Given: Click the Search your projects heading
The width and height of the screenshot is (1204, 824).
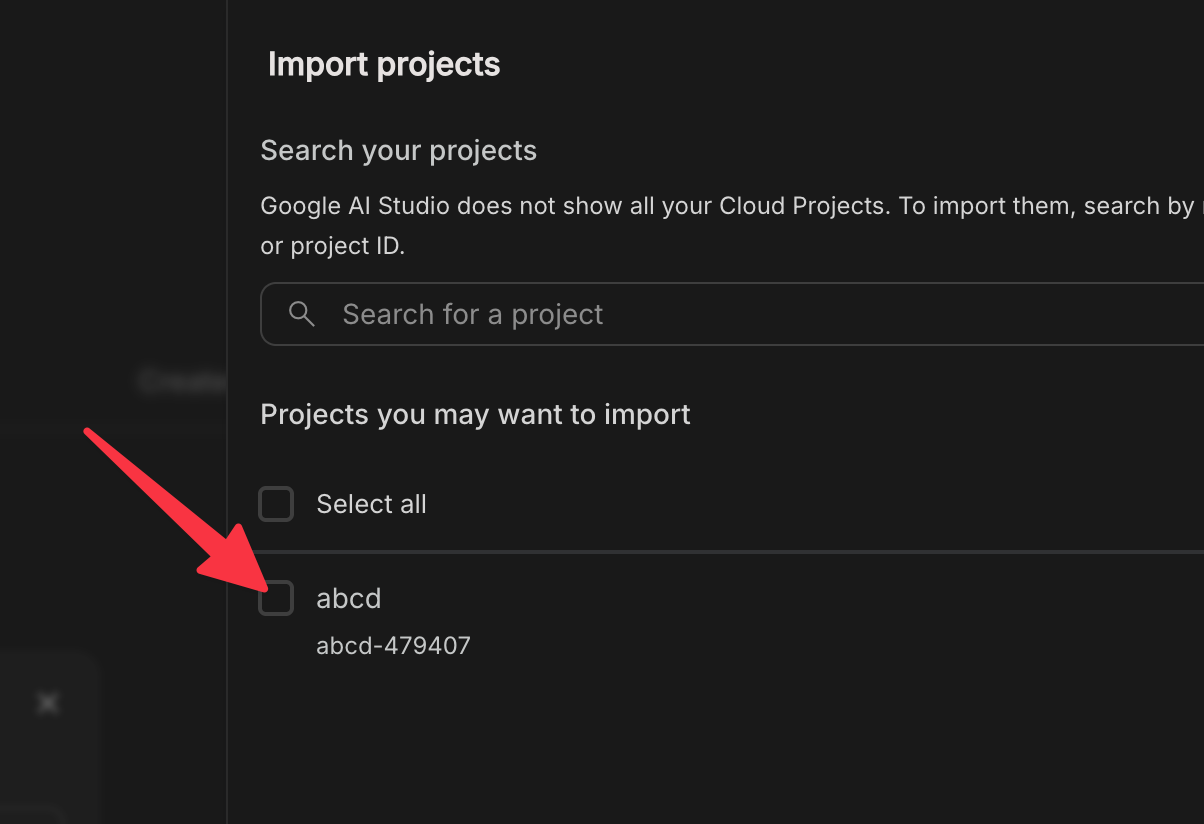Looking at the screenshot, I should pos(398,151).
